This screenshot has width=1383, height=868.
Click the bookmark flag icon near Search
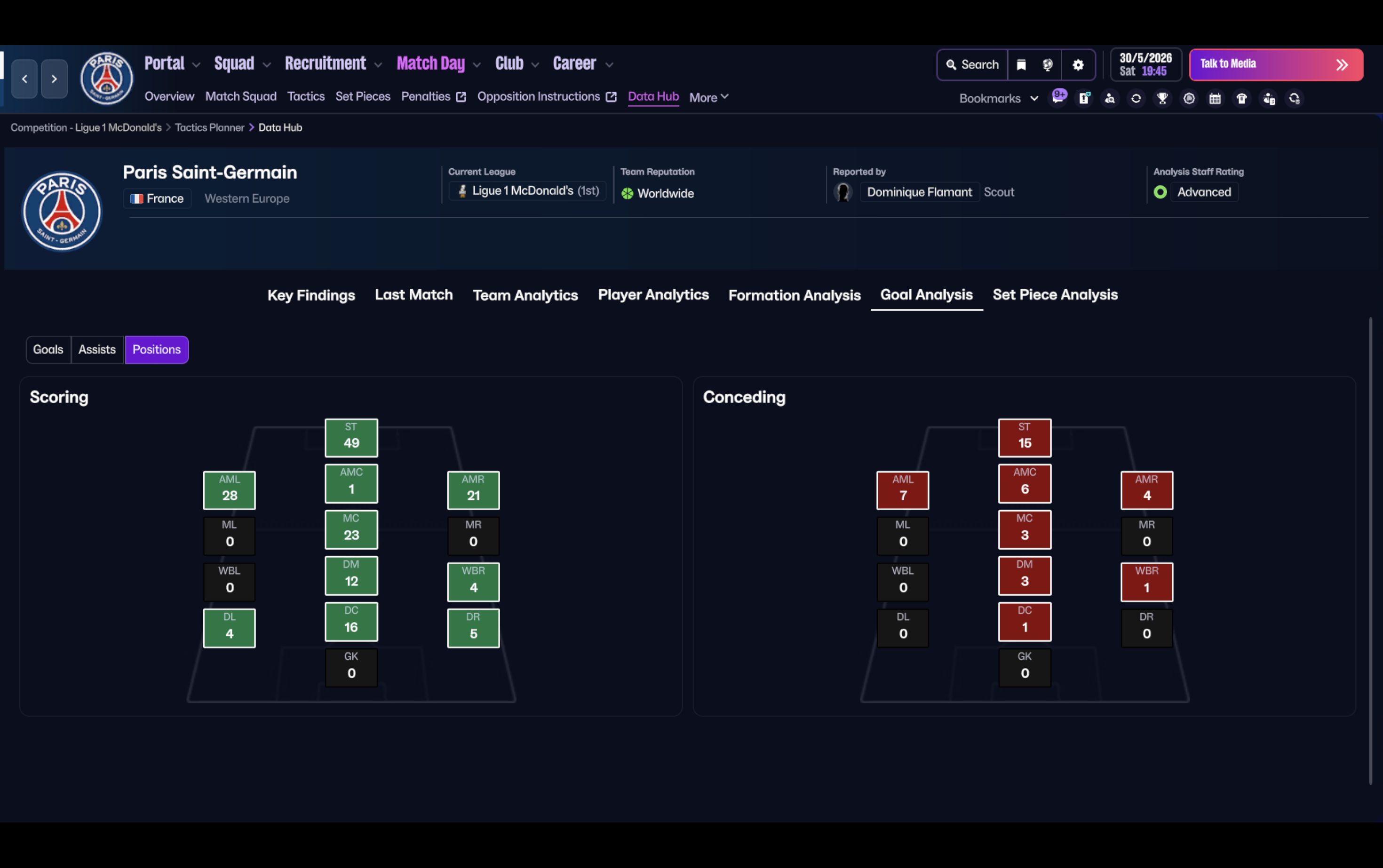pos(1021,65)
